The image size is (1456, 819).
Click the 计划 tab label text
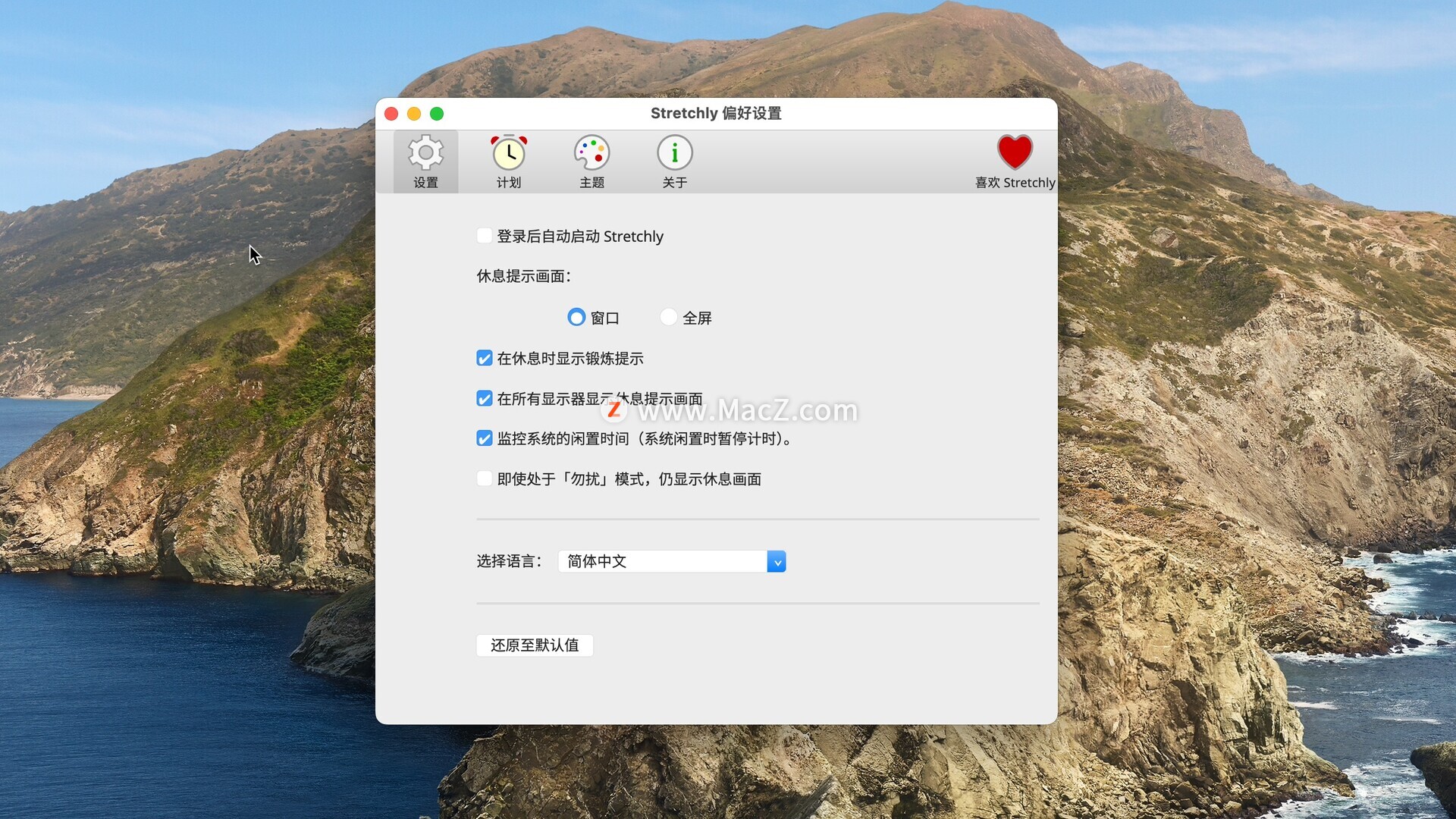tap(509, 183)
